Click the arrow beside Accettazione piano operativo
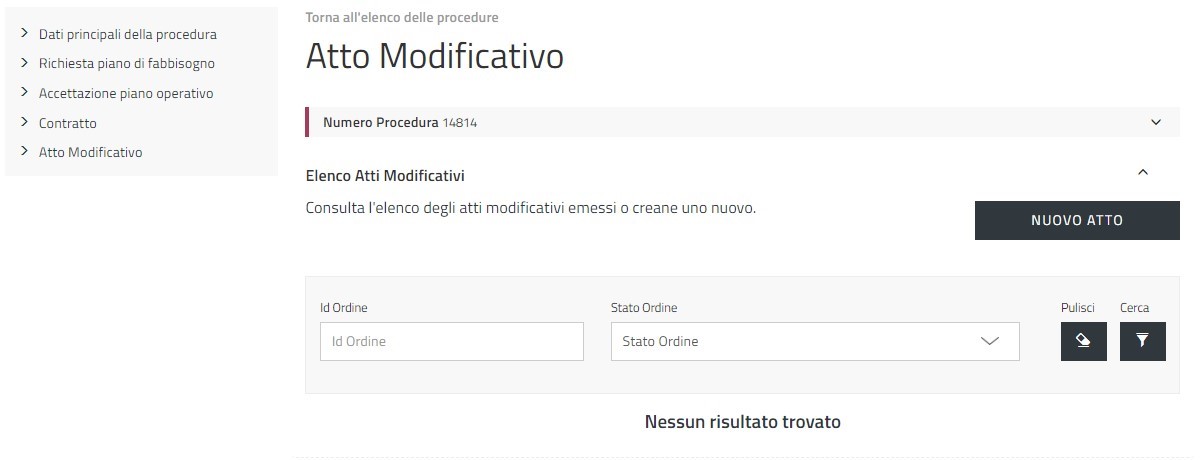The height and width of the screenshot is (460, 1201). pos(24,92)
